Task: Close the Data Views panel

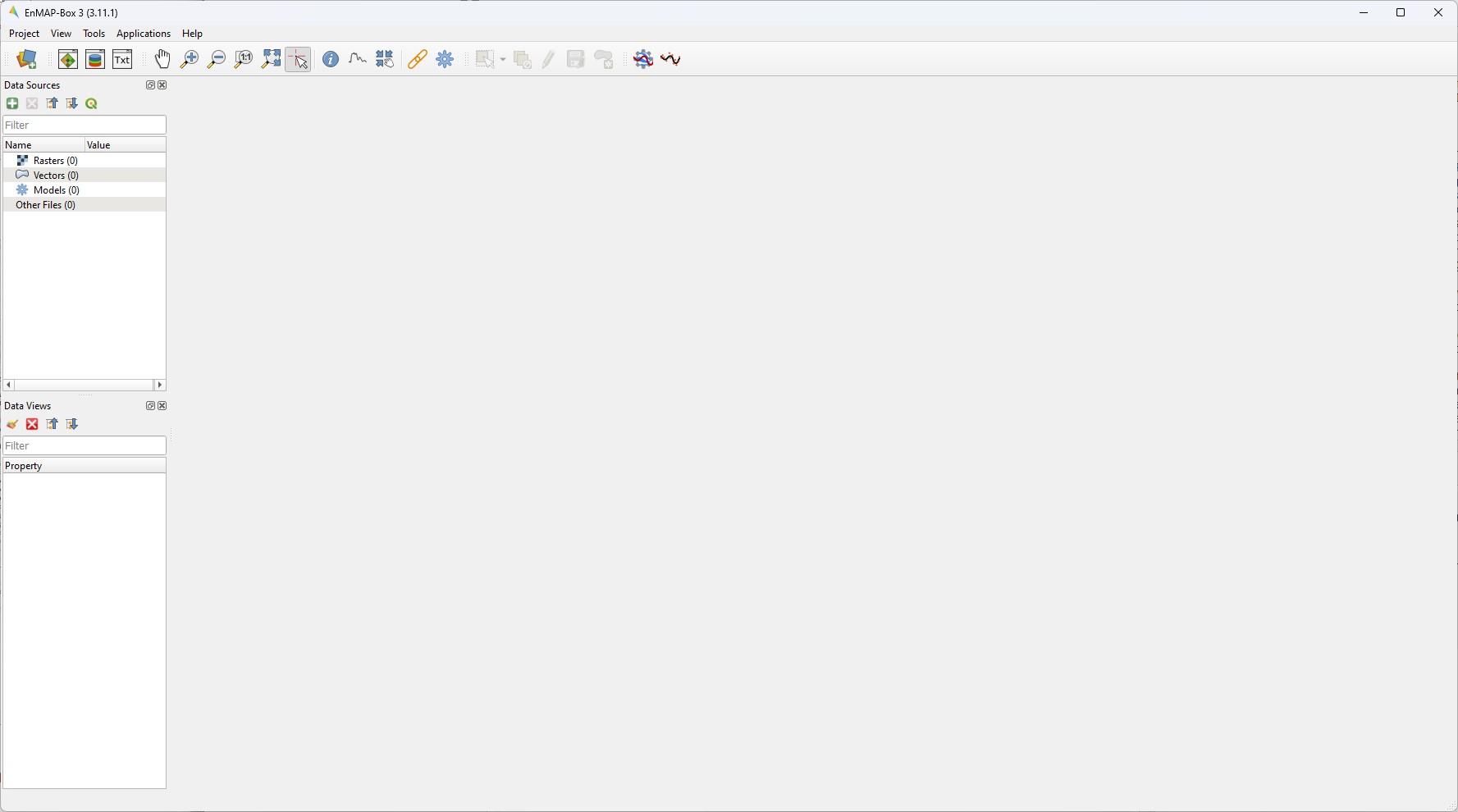Action: click(x=162, y=406)
